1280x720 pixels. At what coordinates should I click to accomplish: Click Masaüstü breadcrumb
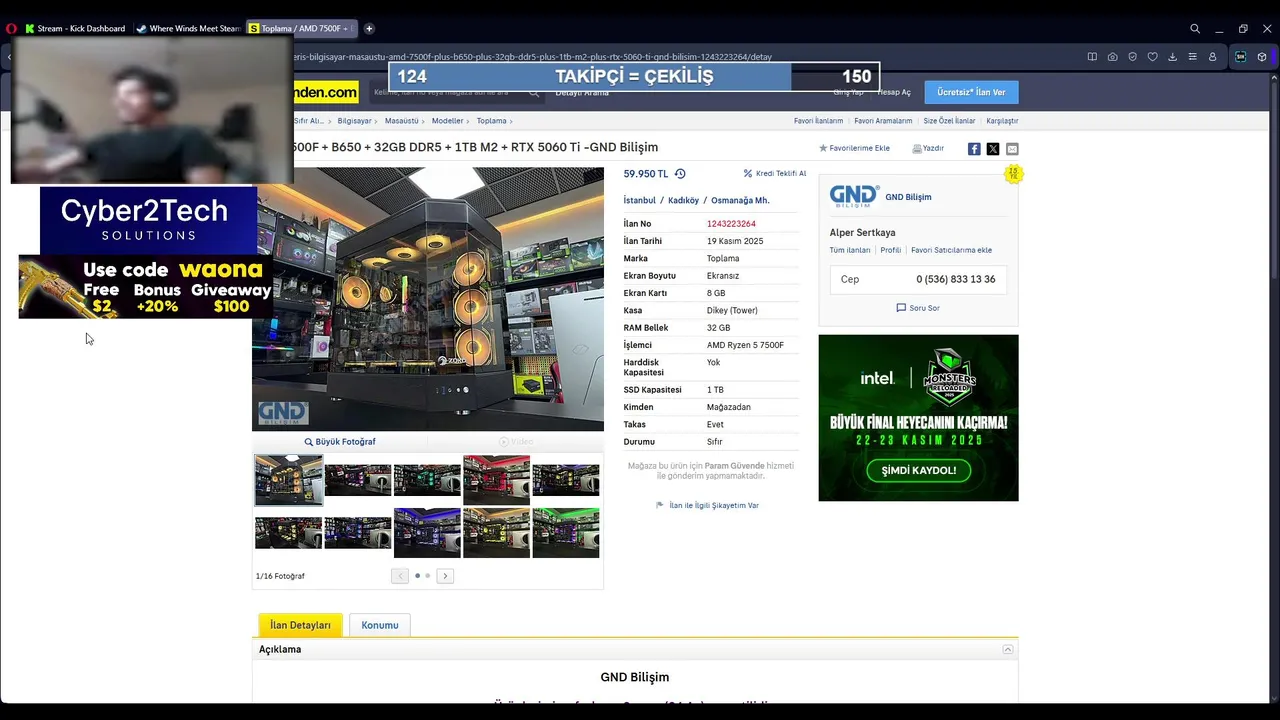tap(401, 121)
